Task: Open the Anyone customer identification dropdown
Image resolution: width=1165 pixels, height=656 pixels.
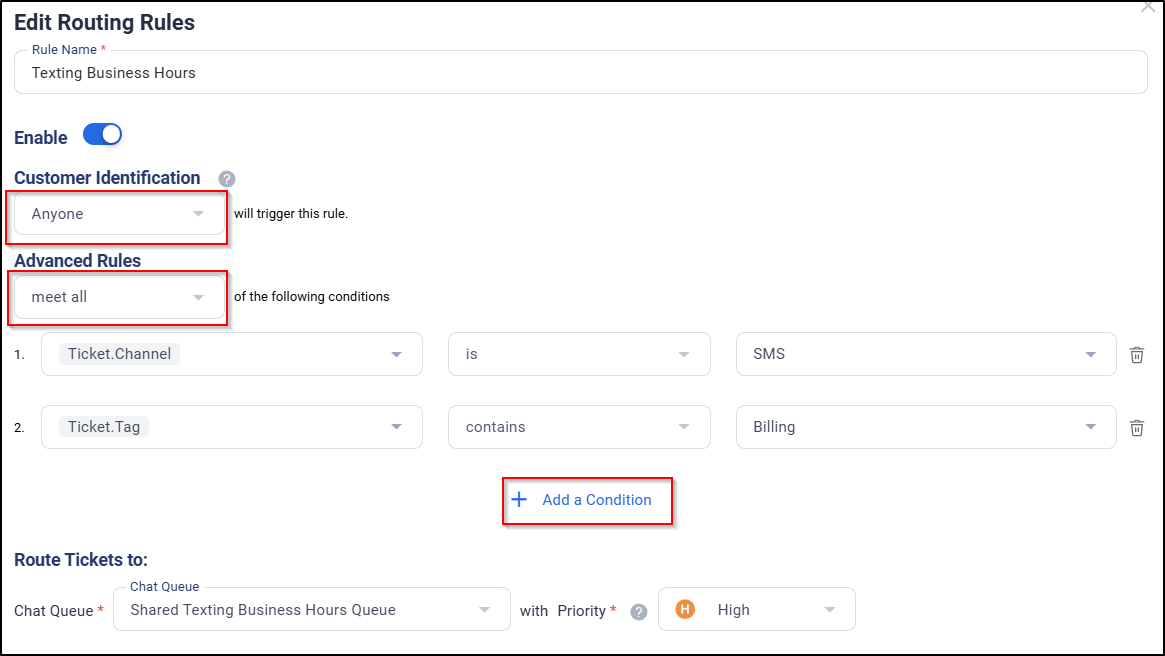Action: click(120, 214)
